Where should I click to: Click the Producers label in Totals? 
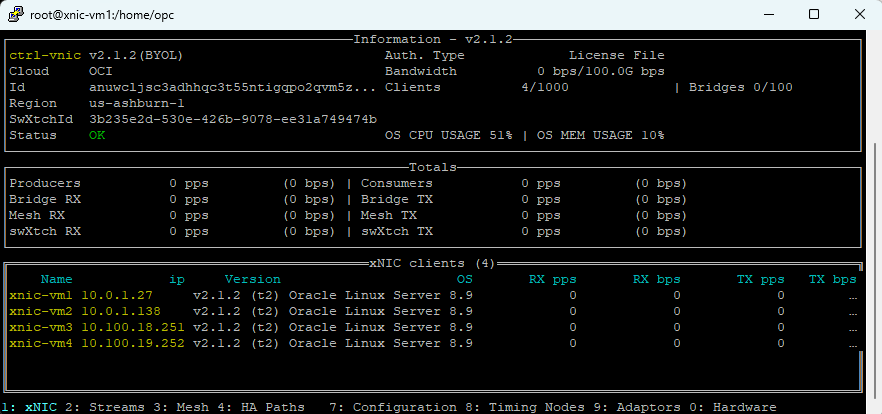45,183
